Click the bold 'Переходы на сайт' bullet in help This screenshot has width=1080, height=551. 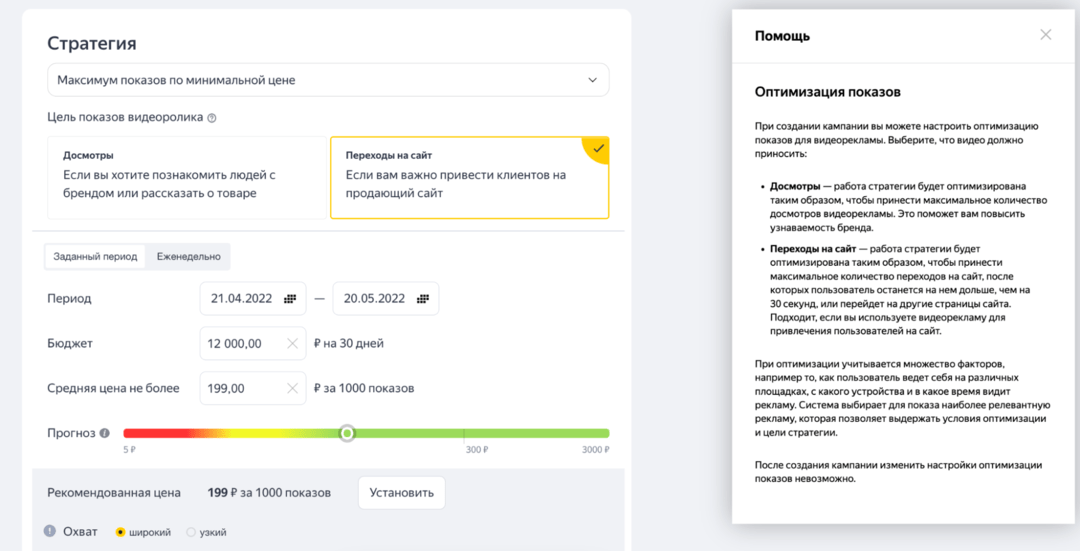point(813,248)
